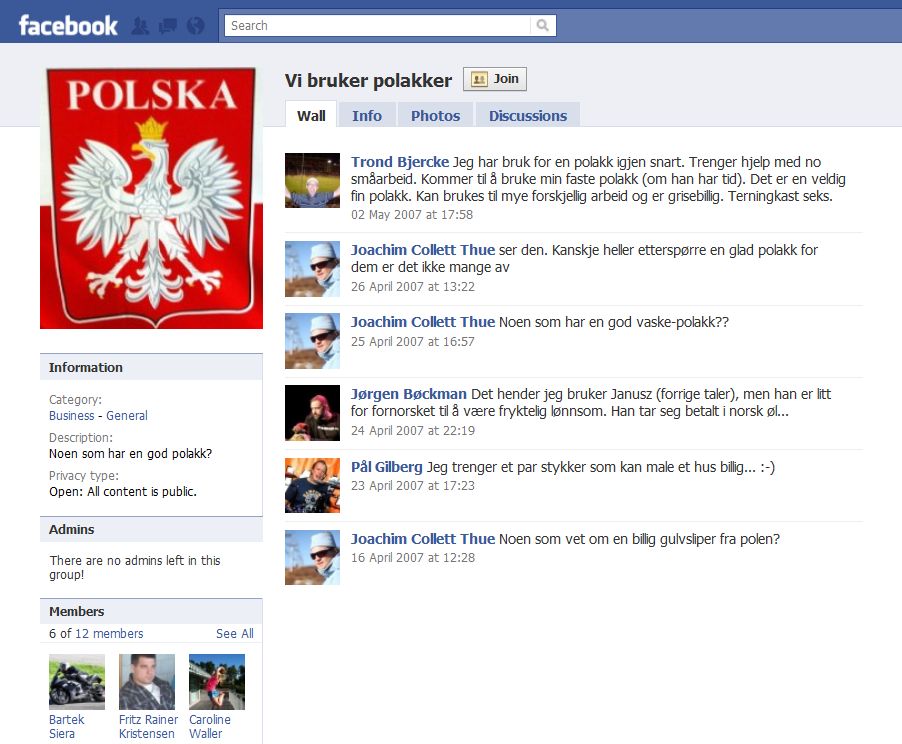
Task: Open Pål Gilberg's profile picture
Action: (312, 485)
